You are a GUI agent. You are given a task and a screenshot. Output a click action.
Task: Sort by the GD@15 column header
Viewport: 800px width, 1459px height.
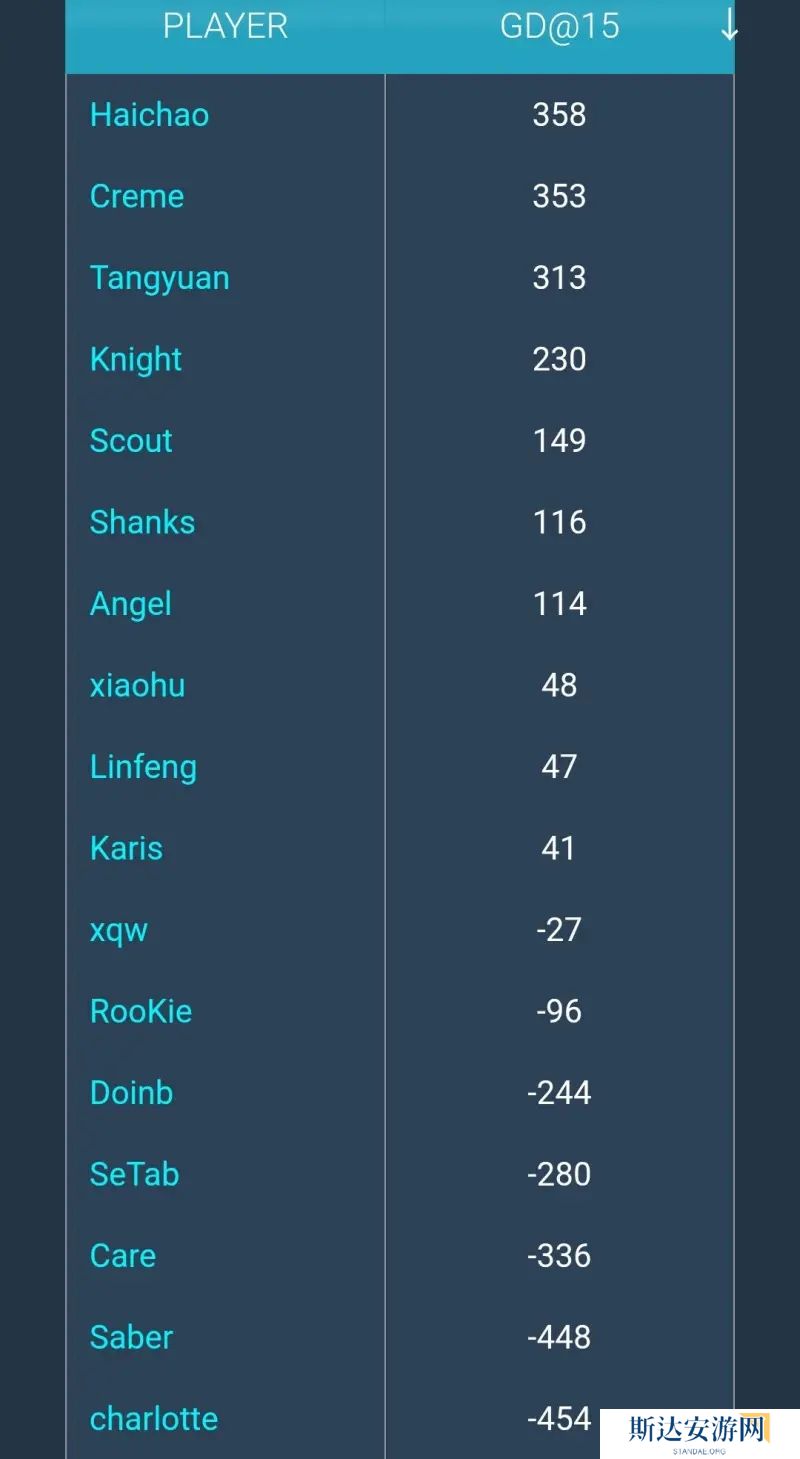559,26
